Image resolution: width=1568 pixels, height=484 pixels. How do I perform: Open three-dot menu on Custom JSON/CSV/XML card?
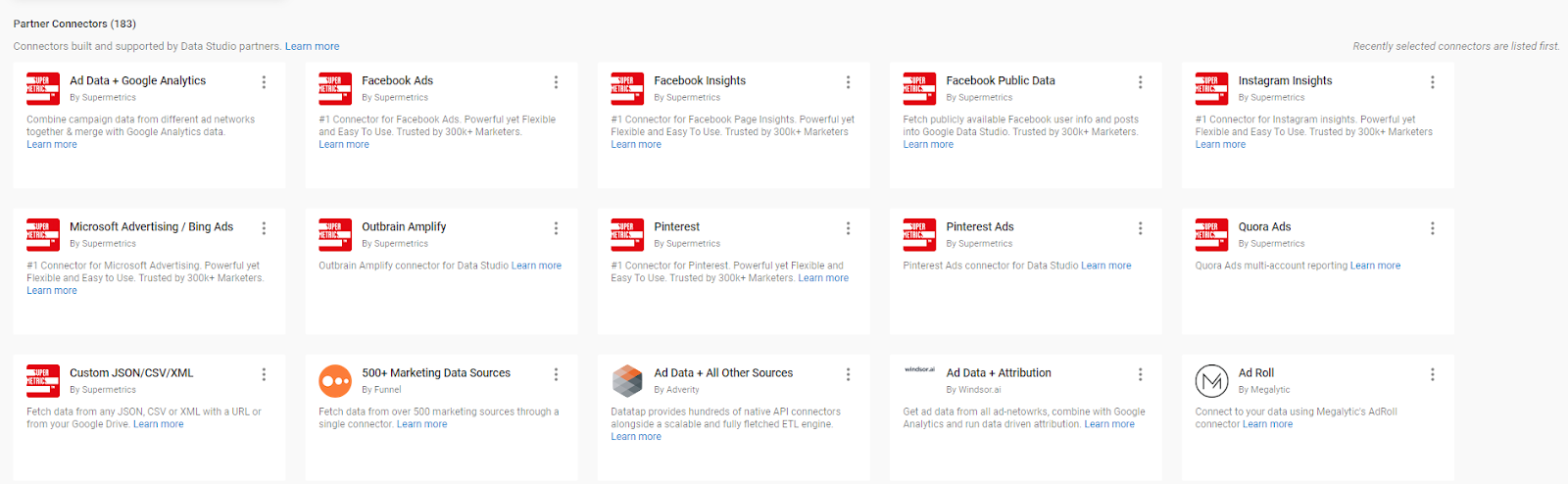(x=264, y=374)
